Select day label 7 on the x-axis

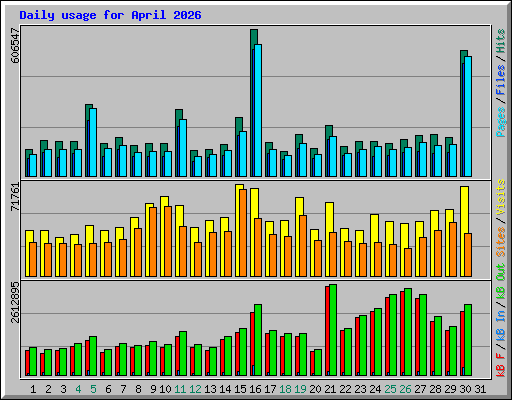123,389
